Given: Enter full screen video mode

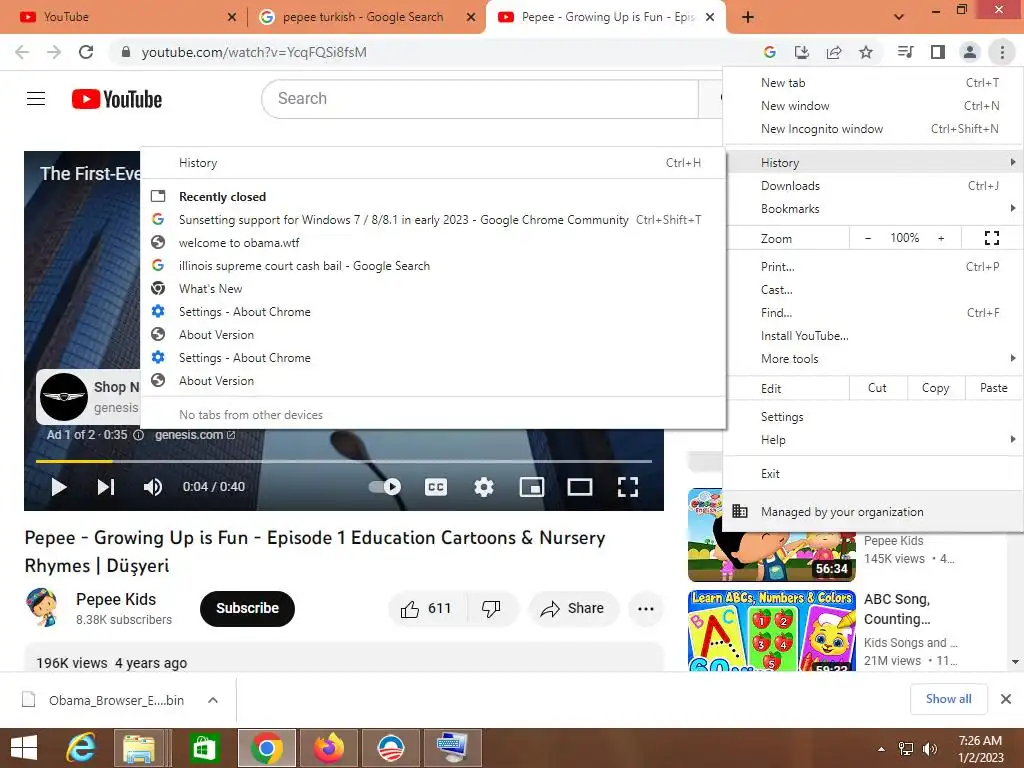Looking at the screenshot, I should click(x=628, y=487).
